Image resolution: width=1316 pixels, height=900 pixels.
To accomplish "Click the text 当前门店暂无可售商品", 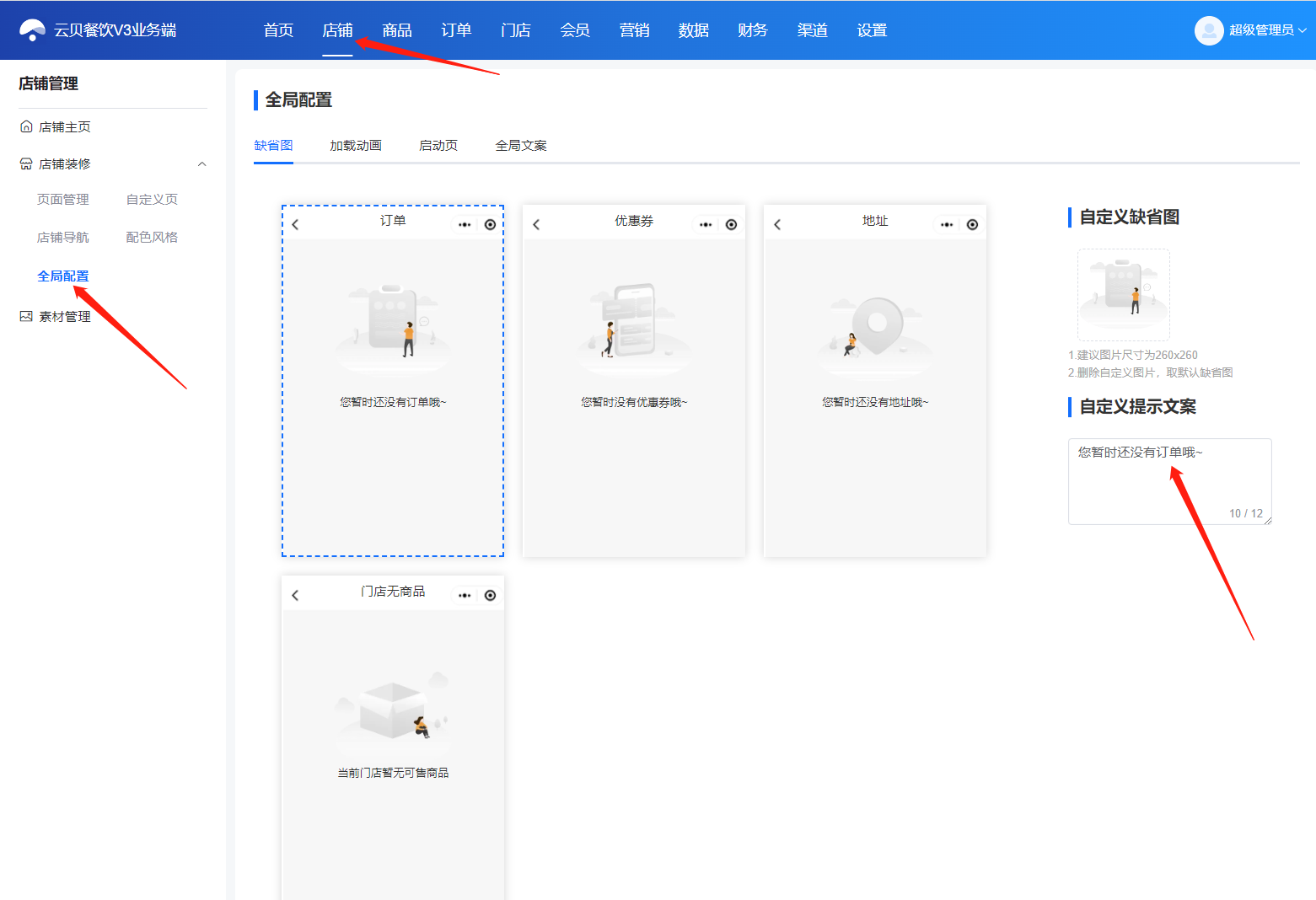I will (x=393, y=773).
